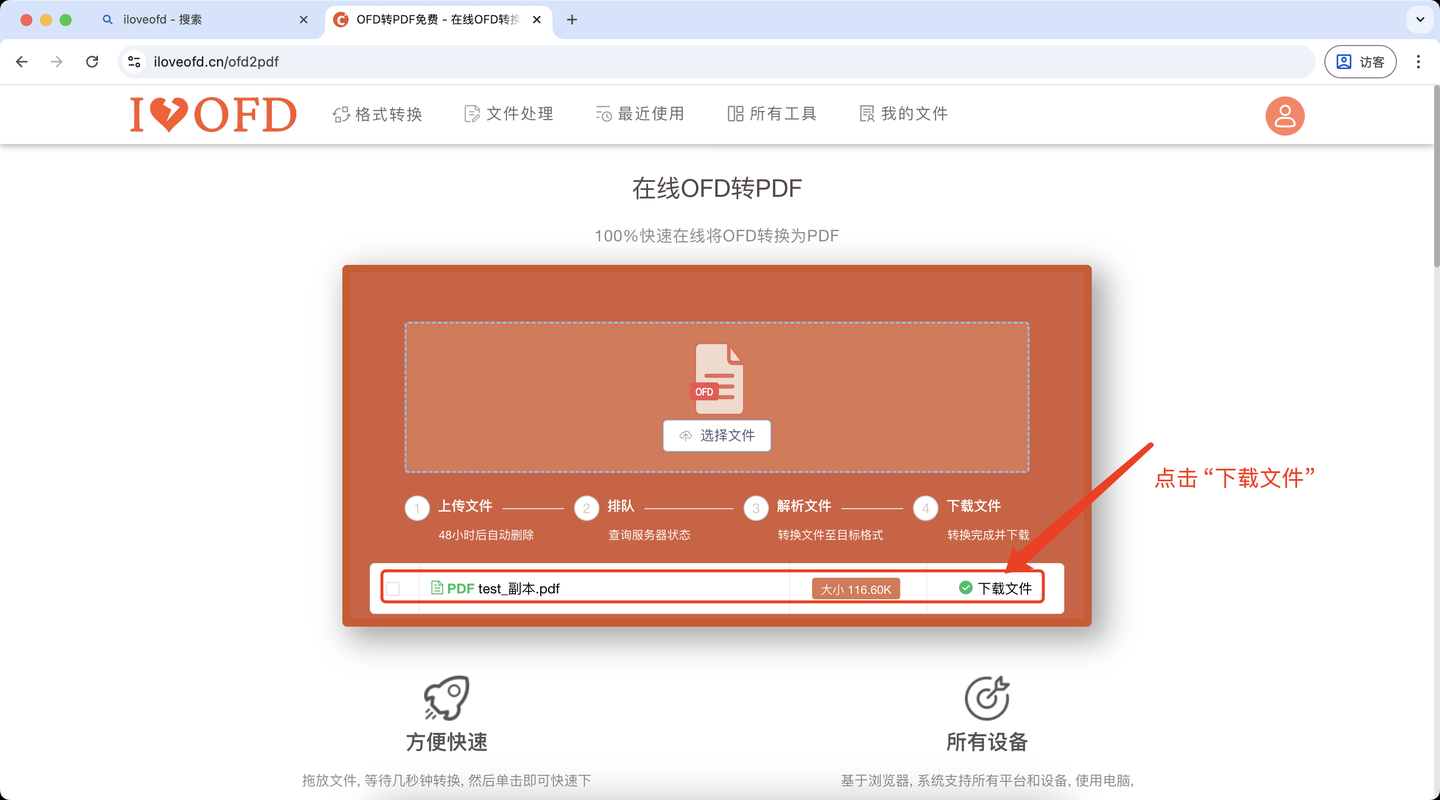This screenshot has height=800, width=1440.
Task: Click the site information icon in address bar
Action: tap(134, 61)
